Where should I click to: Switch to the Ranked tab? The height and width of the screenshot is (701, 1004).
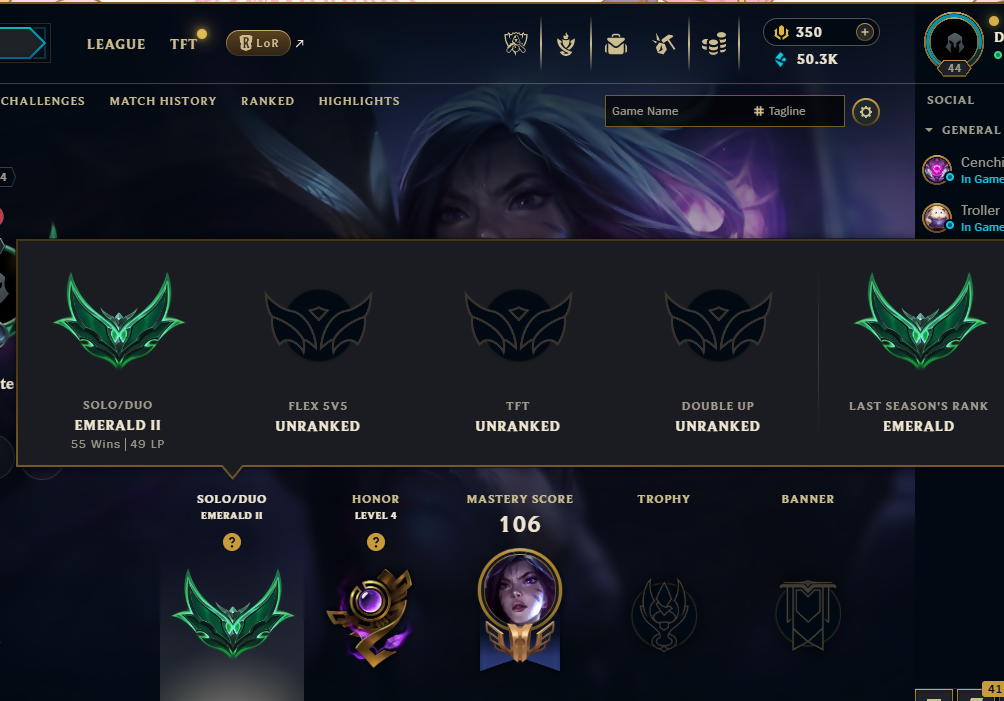pyautogui.click(x=268, y=101)
